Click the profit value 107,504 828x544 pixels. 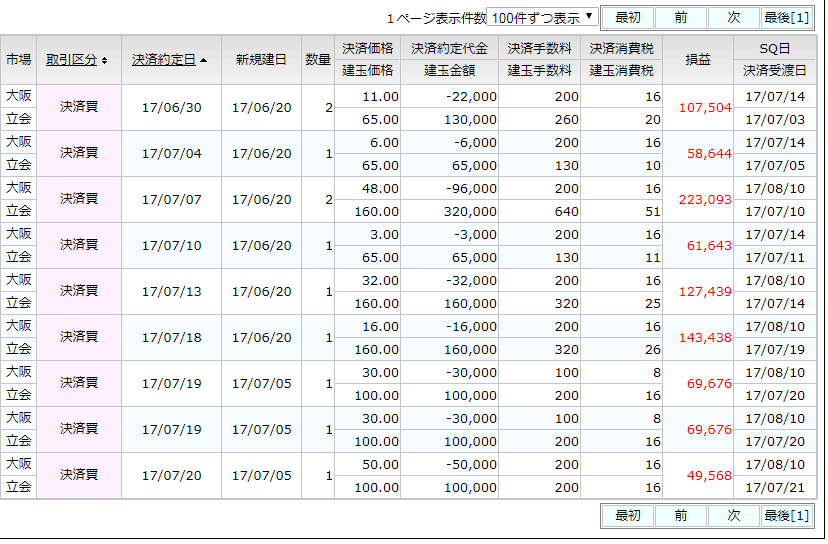tap(705, 108)
